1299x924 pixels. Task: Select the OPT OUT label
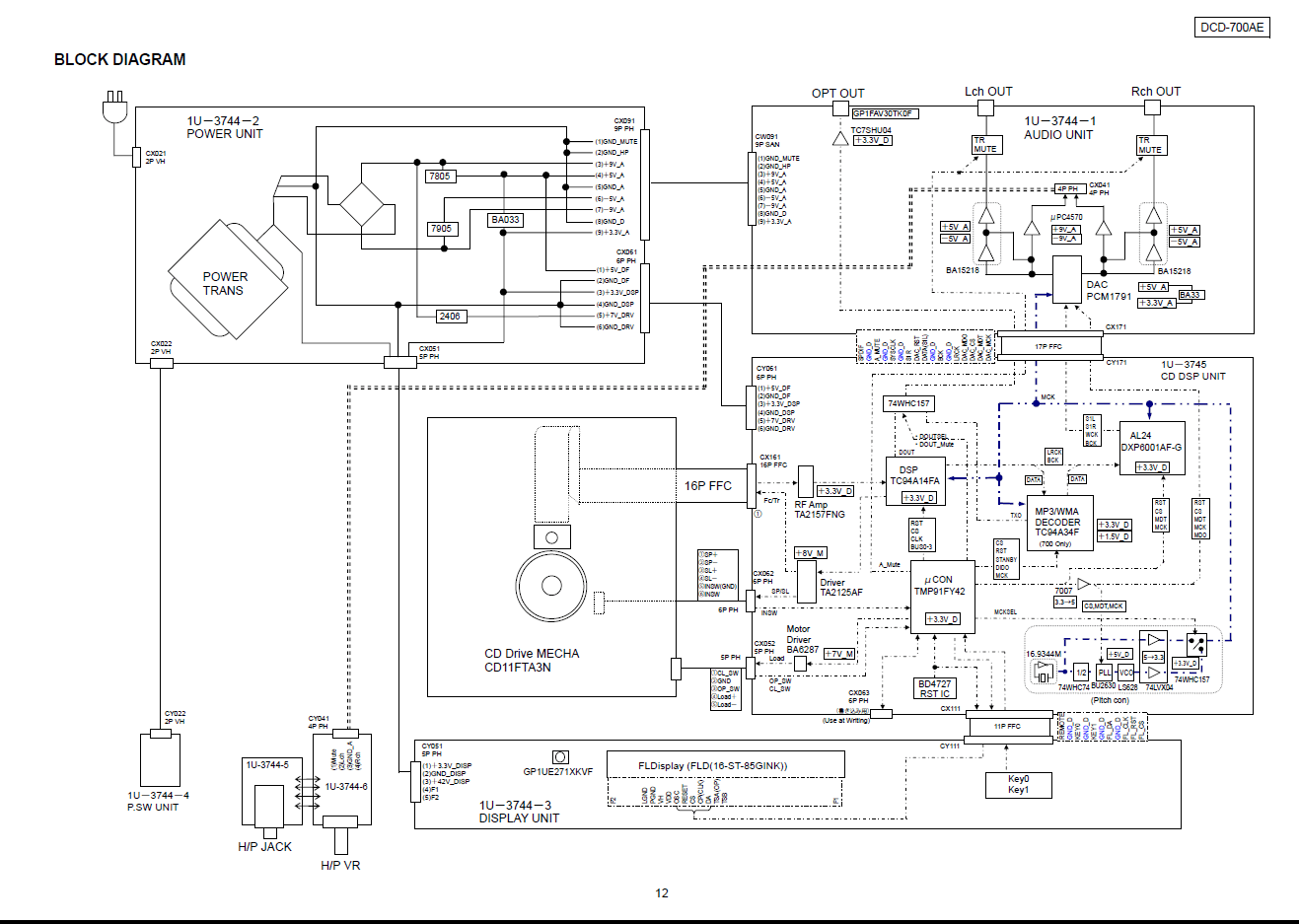[x=838, y=94]
